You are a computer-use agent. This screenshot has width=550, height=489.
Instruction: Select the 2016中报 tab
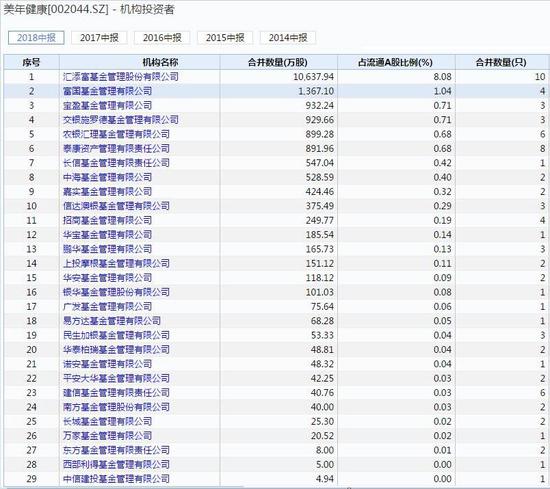coord(162,38)
